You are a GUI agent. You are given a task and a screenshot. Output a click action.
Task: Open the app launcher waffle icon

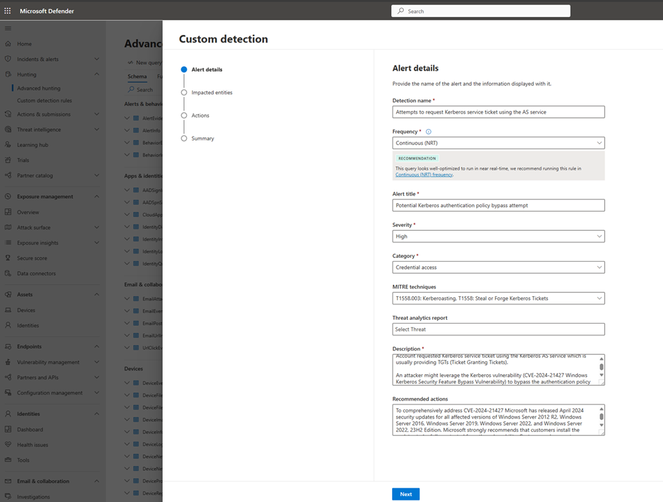7,11
